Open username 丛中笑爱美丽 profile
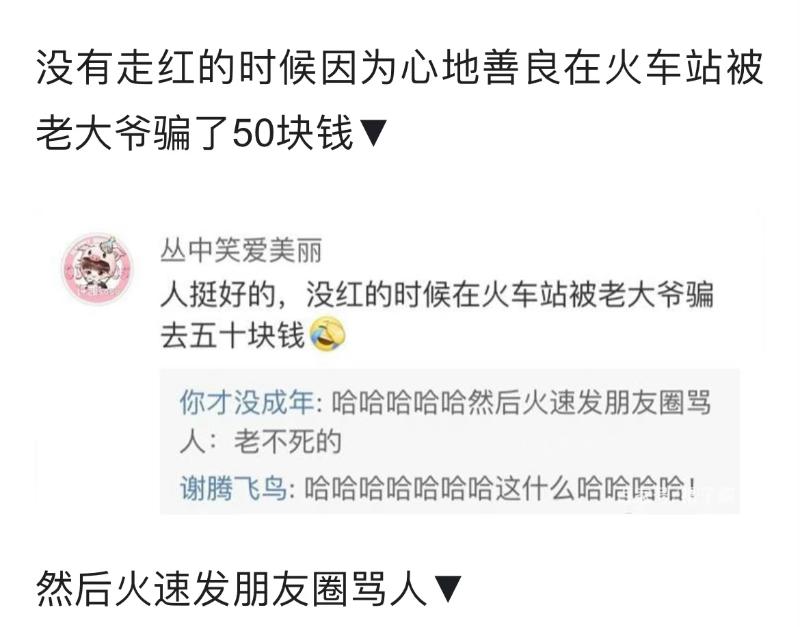 (x=241, y=250)
